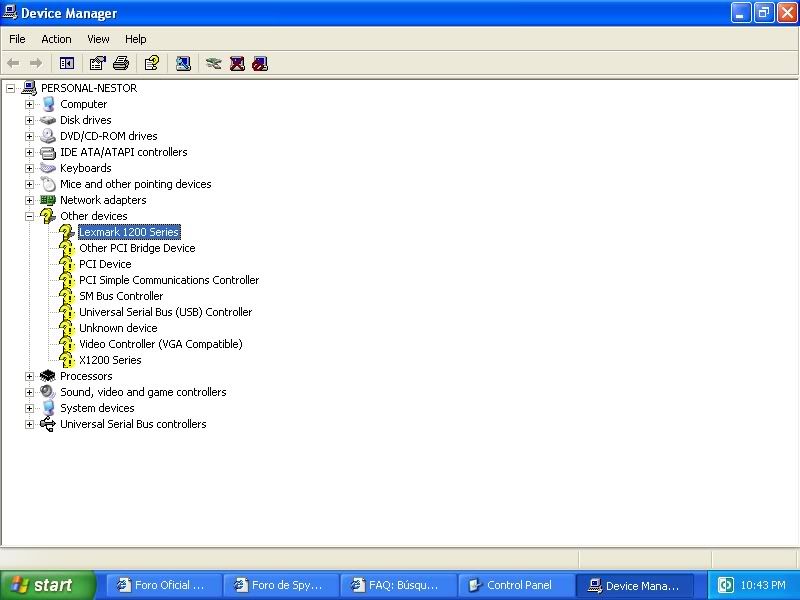Screen dimensions: 800x600
Task: Select the X1200 Series device
Action: pos(110,360)
